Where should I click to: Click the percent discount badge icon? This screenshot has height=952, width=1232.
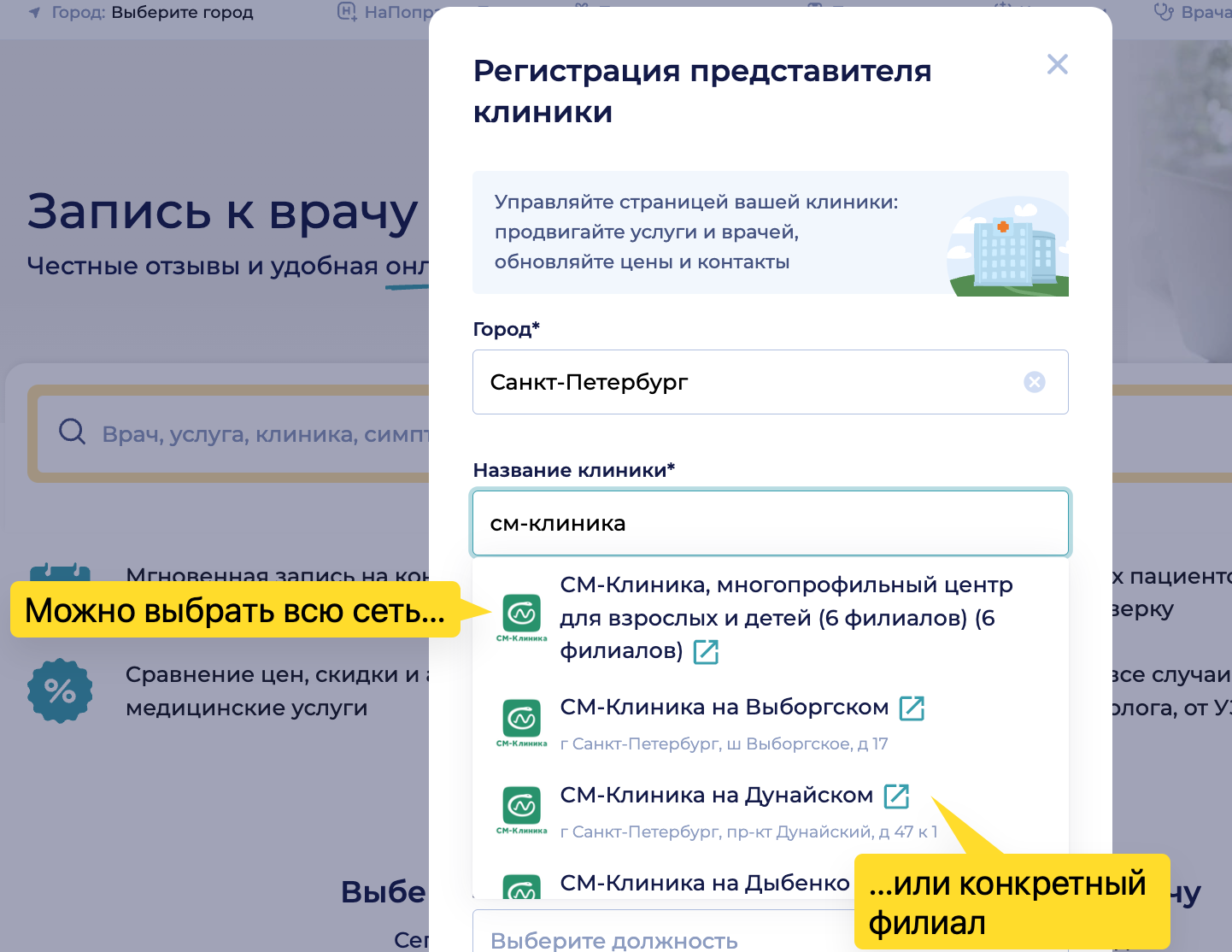(60, 690)
